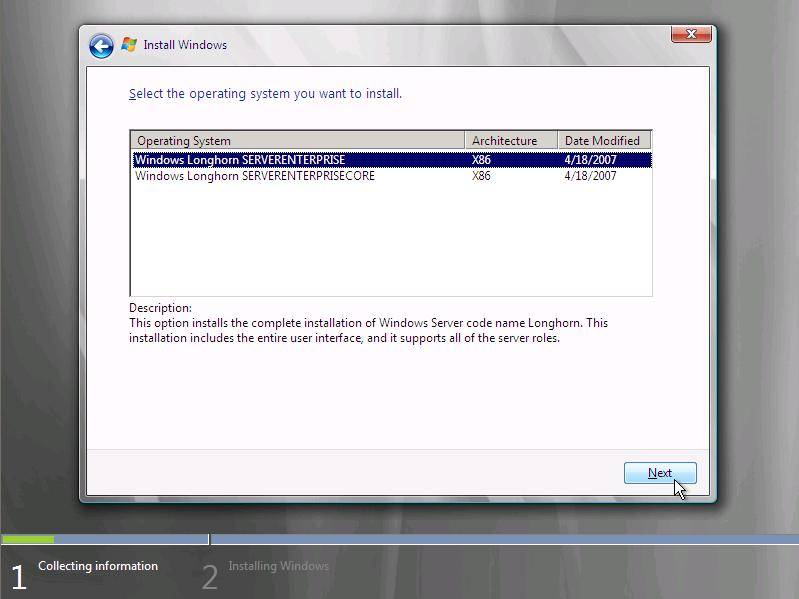Click the Next button
This screenshot has height=599, width=799.
tap(660, 473)
